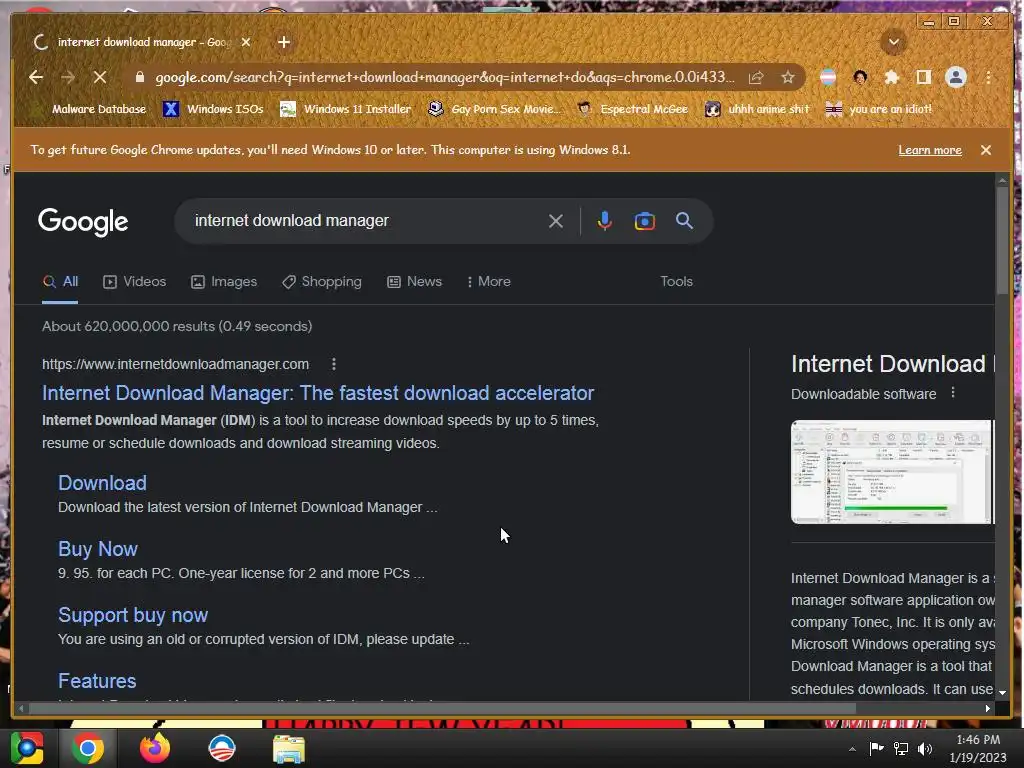Switch to Videos results tab
1024x768 pixels.
135,281
